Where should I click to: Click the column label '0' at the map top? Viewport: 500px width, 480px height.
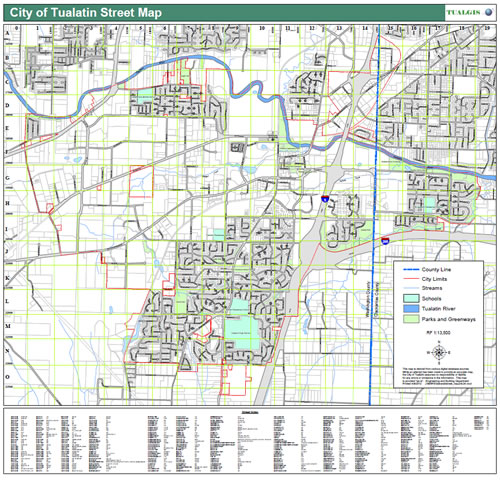coord(16,28)
